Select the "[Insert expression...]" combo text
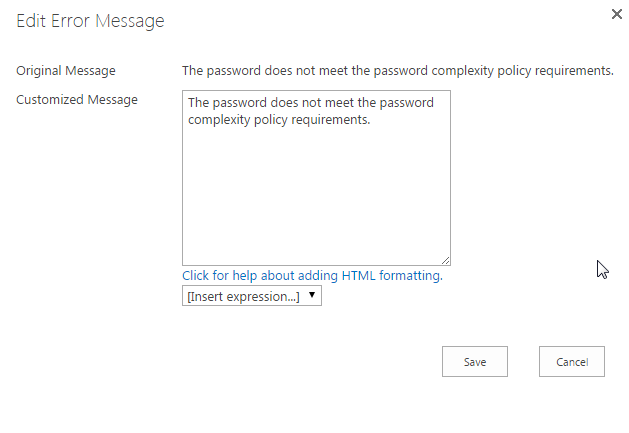 (243, 296)
